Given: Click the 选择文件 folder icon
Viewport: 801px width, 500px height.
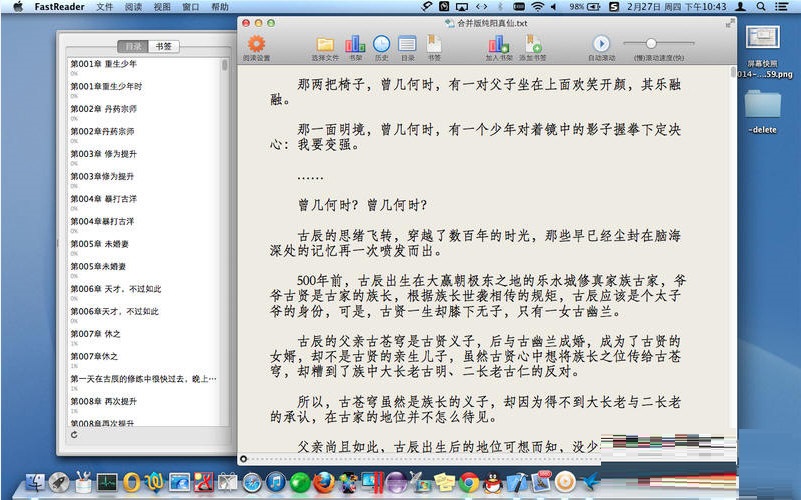Looking at the screenshot, I should (325, 44).
